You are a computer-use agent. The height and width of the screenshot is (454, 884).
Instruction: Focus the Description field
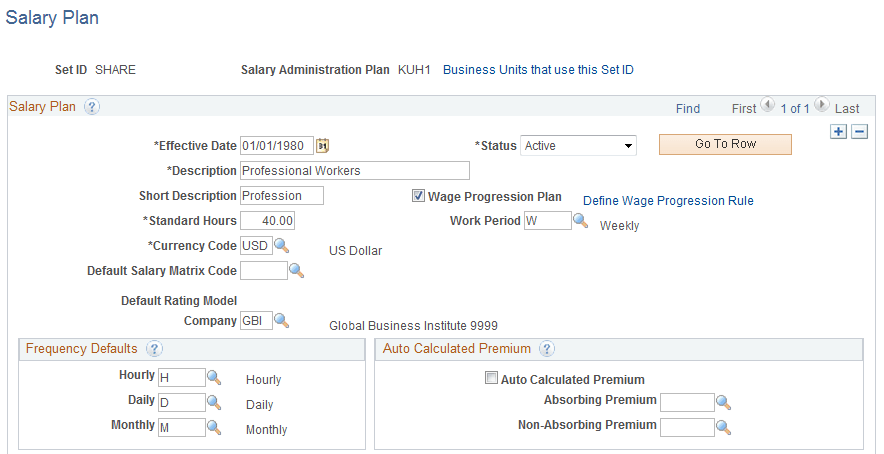click(355, 170)
